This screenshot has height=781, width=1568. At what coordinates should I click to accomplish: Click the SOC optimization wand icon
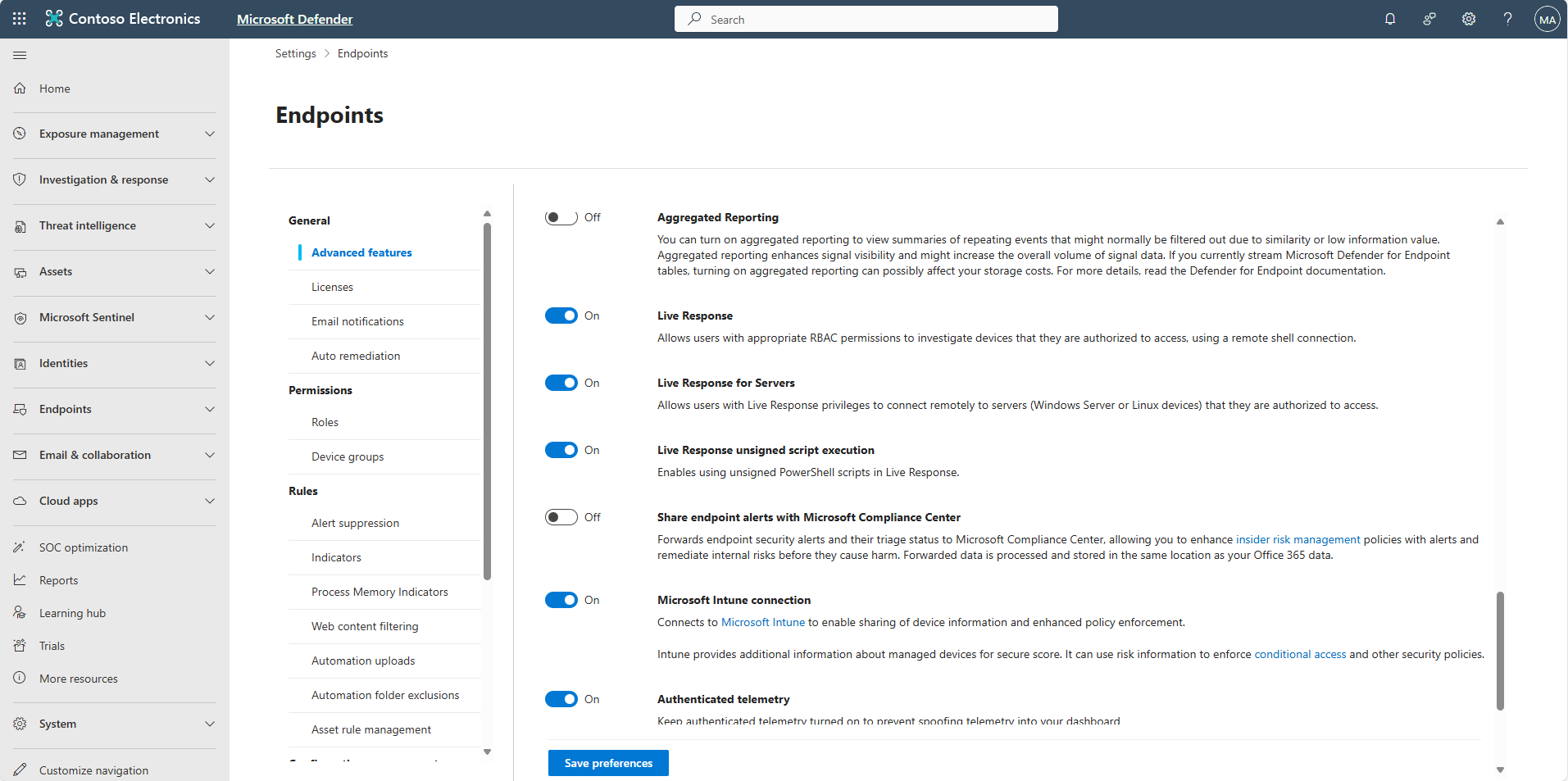[x=20, y=547]
